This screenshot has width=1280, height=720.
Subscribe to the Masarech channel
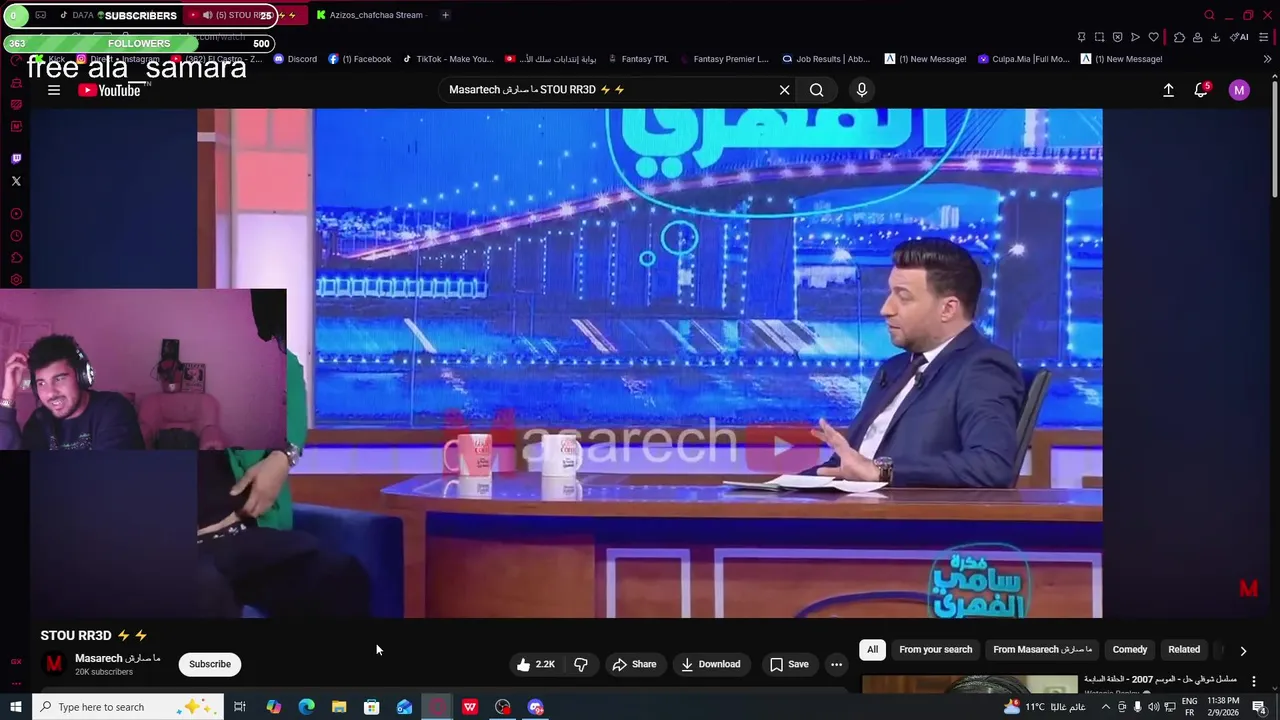pyautogui.click(x=210, y=664)
